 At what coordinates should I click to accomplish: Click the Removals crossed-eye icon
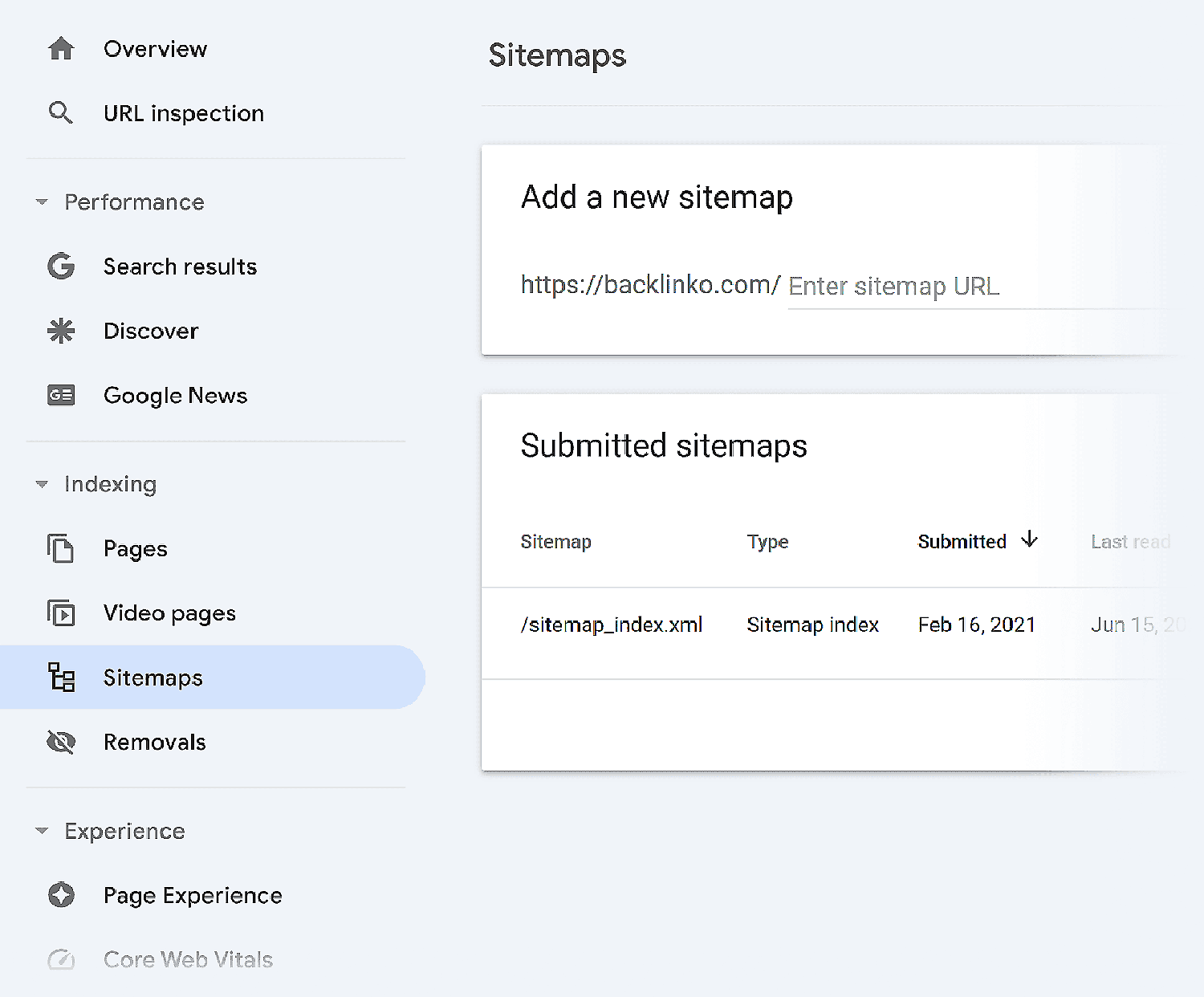tap(61, 743)
